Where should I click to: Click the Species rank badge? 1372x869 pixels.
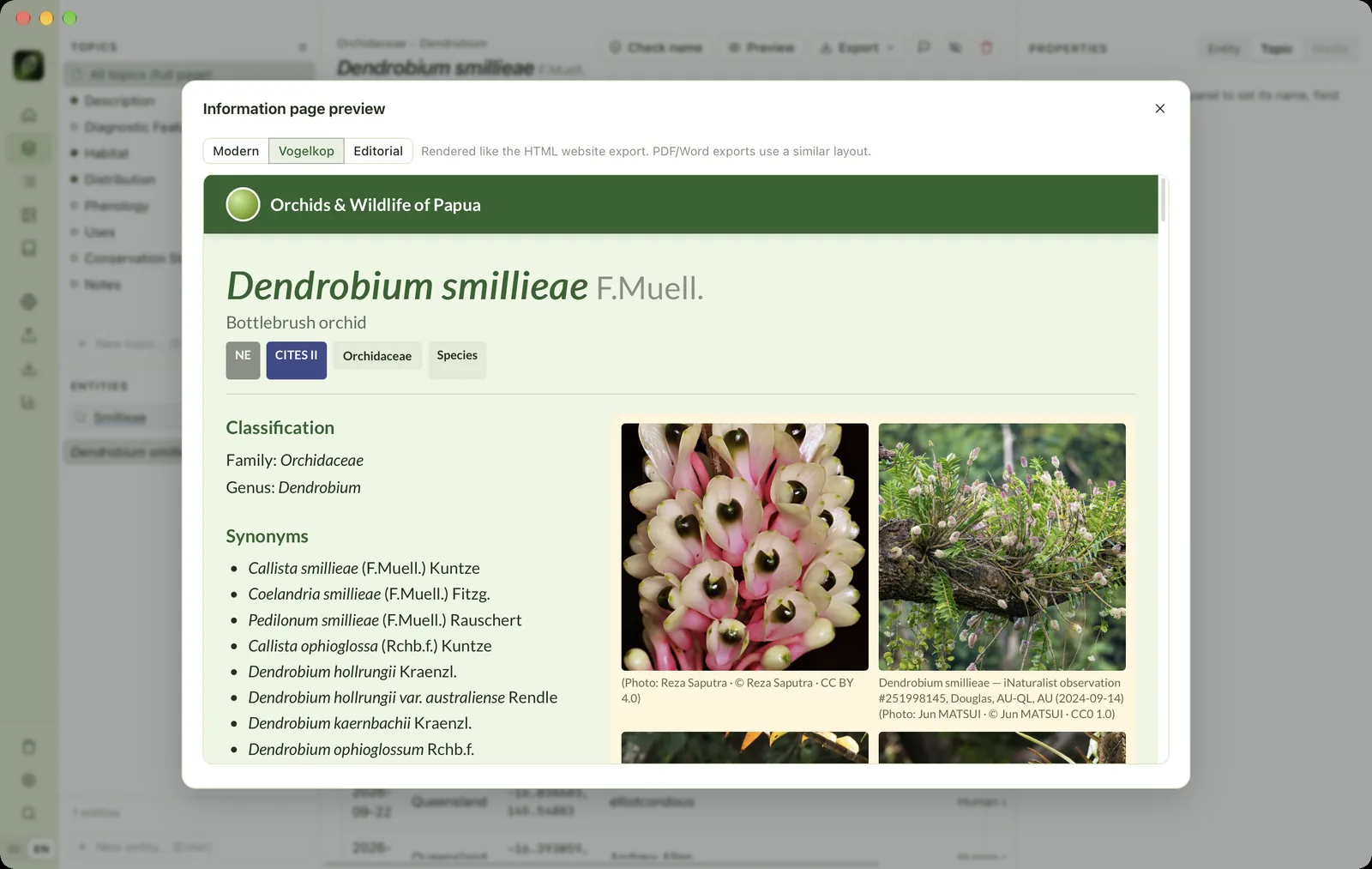click(457, 360)
